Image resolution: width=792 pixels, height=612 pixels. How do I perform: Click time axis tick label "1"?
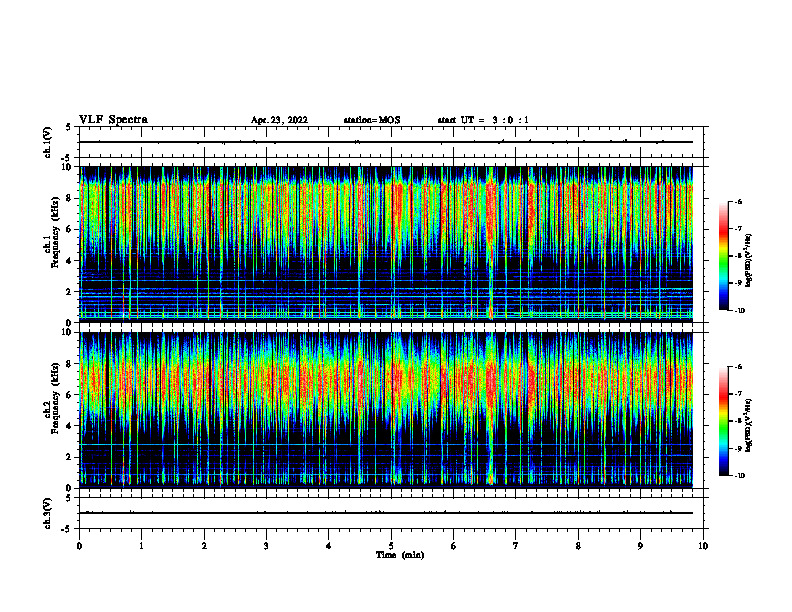(x=141, y=546)
